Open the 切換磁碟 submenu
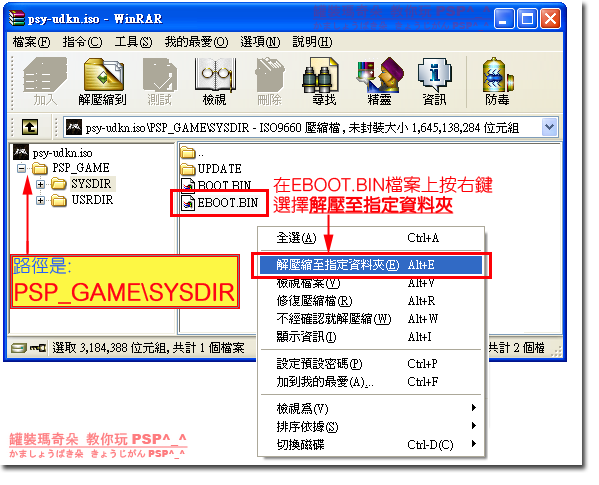599x485 pixels. 371,445
